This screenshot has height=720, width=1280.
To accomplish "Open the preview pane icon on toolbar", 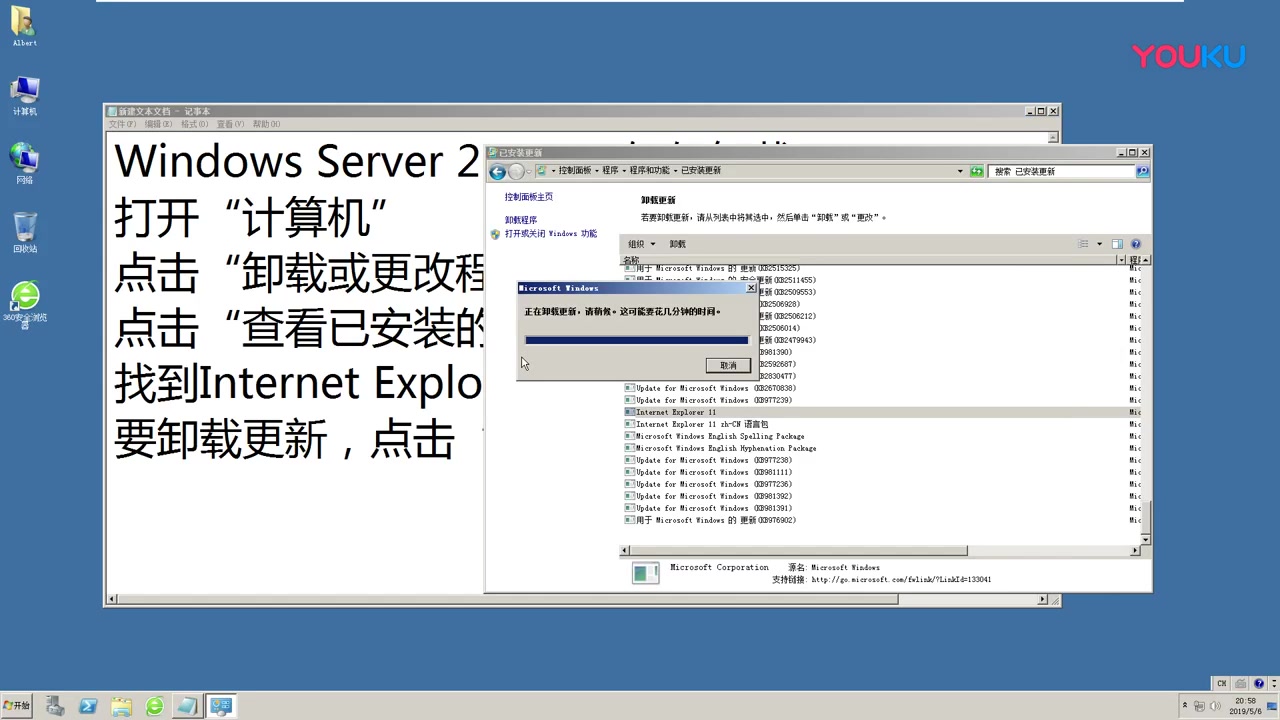I will click(x=1117, y=243).
